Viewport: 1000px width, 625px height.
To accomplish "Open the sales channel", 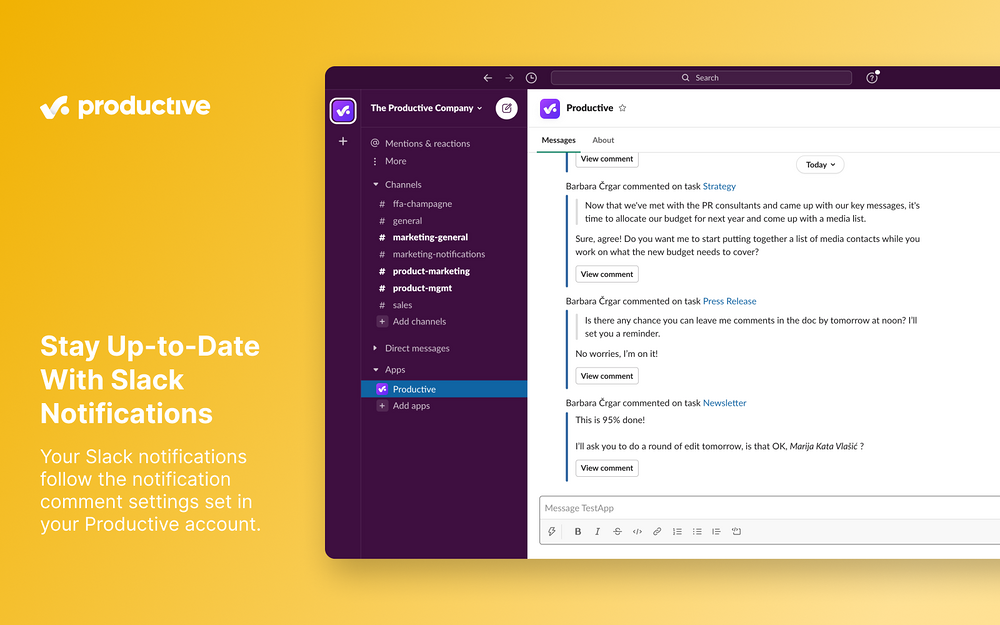I will tap(402, 305).
